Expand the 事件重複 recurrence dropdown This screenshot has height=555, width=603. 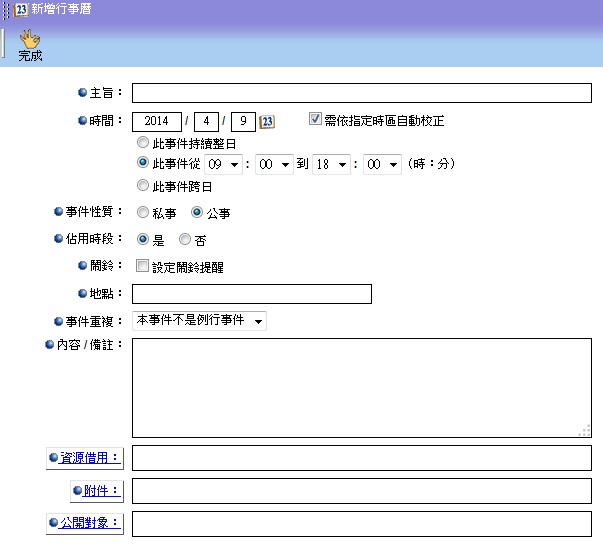click(199, 321)
